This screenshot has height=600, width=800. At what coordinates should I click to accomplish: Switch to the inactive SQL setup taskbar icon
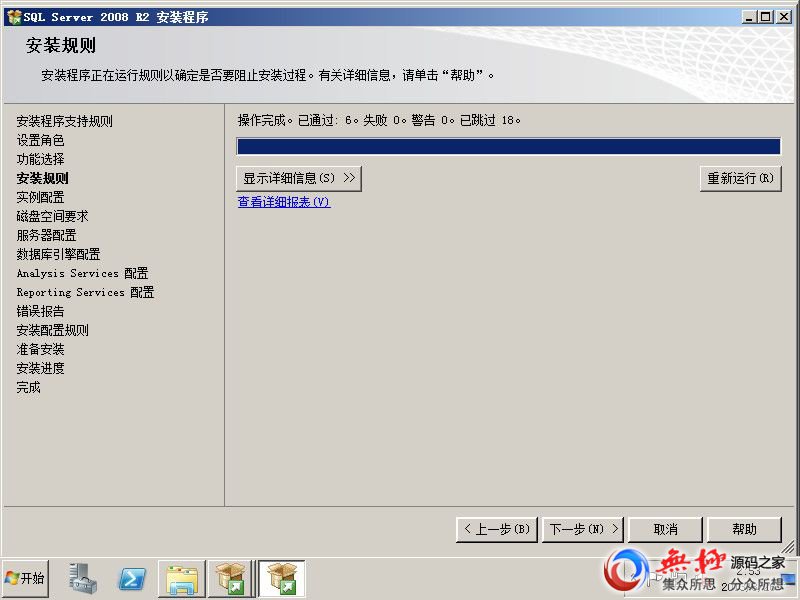232,579
